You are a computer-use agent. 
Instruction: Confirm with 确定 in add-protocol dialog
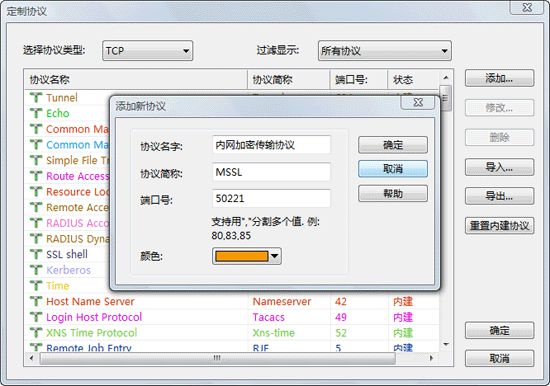[x=393, y=145]
